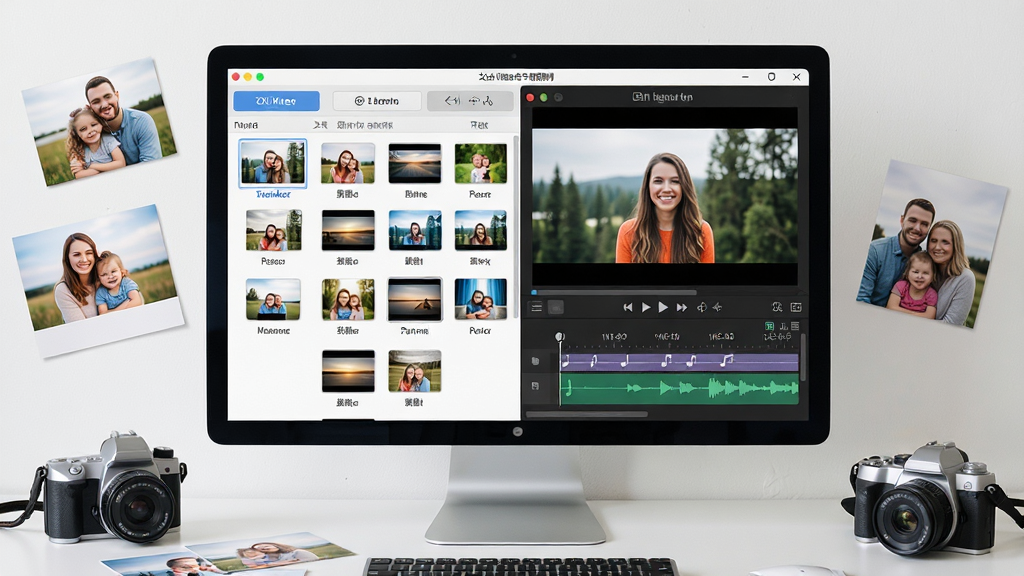Click the skip-to-previous playback button

pyautogui.click(x=628, y=307)
